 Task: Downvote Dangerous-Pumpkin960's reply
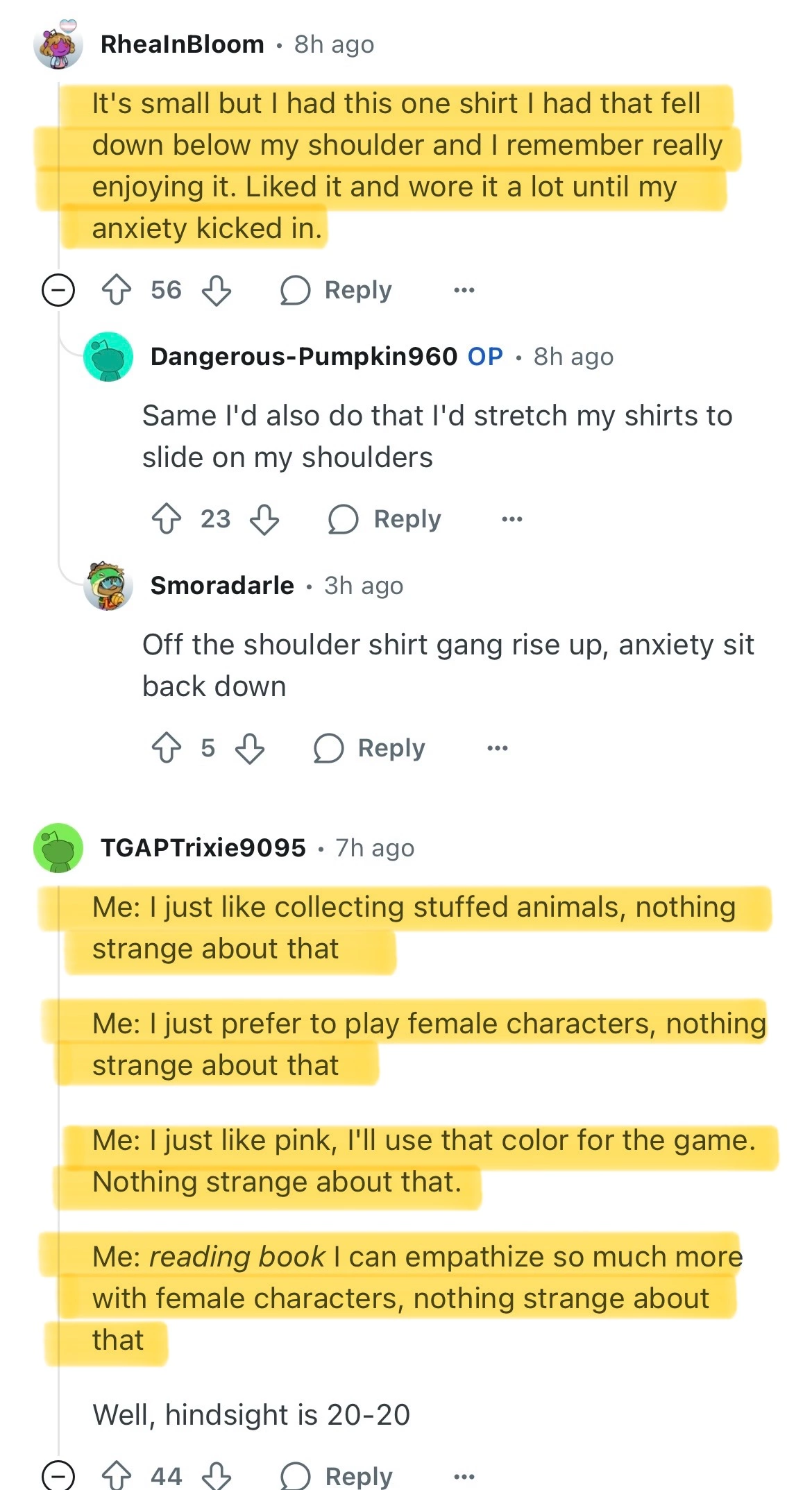click(x=264, y=519)
